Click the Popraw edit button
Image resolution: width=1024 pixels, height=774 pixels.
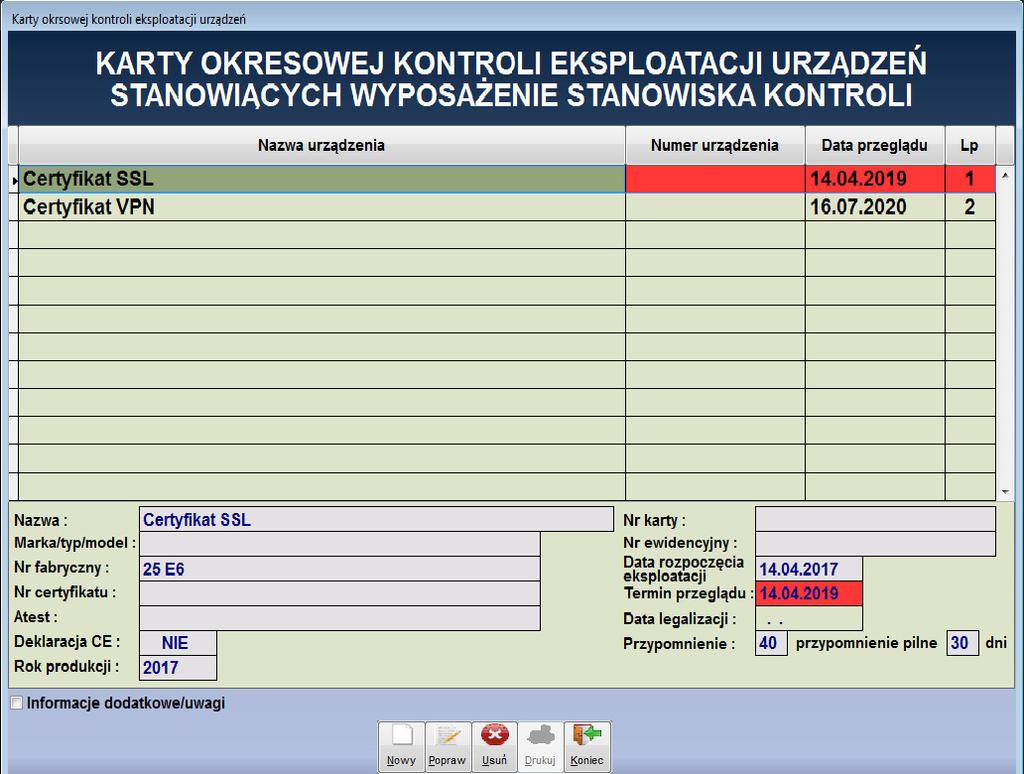point(448,747)
